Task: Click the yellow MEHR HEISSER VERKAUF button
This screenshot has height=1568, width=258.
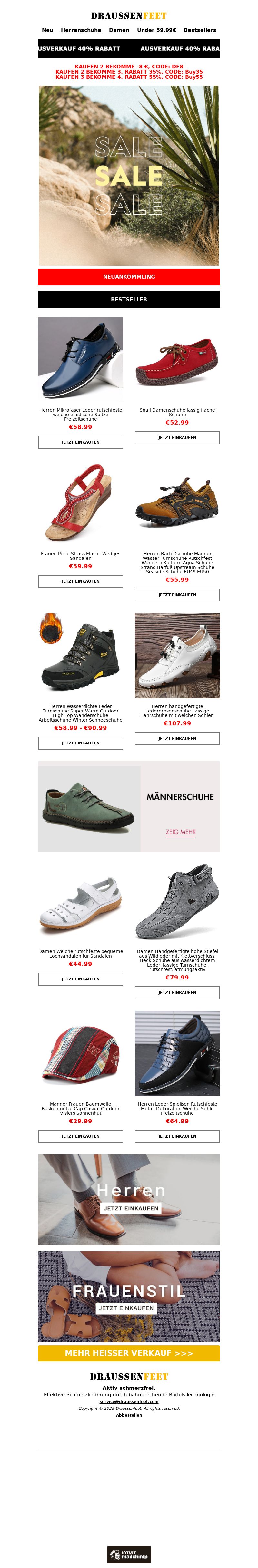Action: [129, 1353]
